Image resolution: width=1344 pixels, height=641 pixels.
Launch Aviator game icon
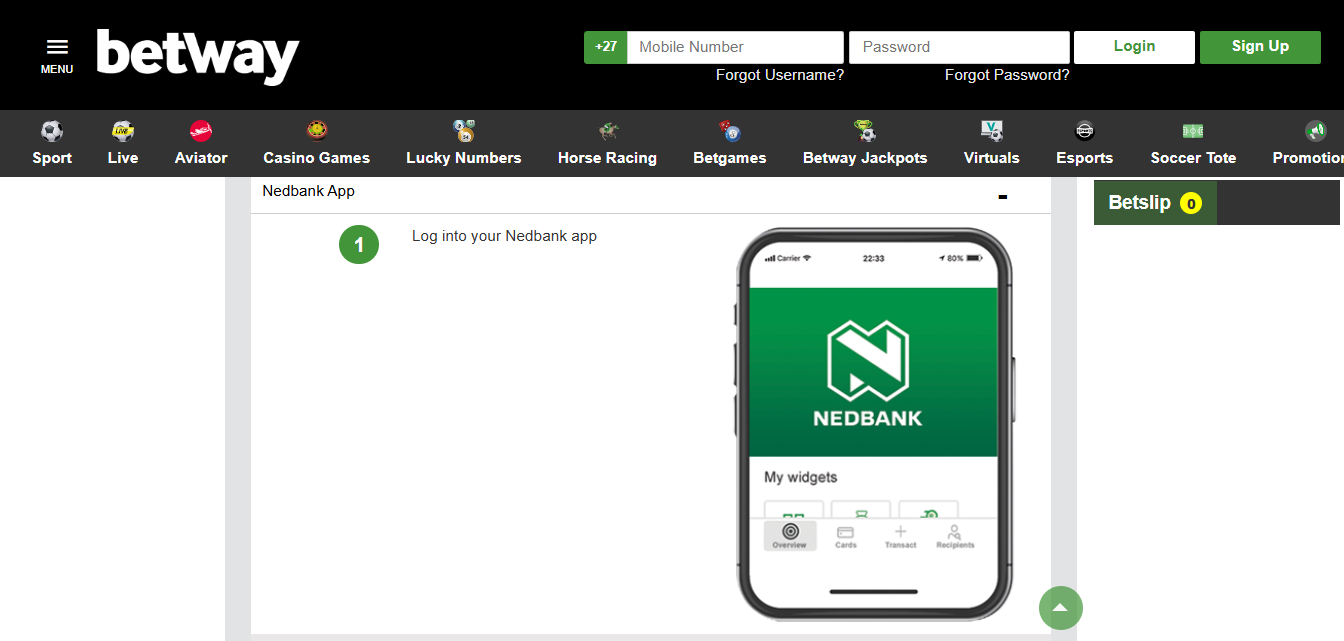[200, 131]
